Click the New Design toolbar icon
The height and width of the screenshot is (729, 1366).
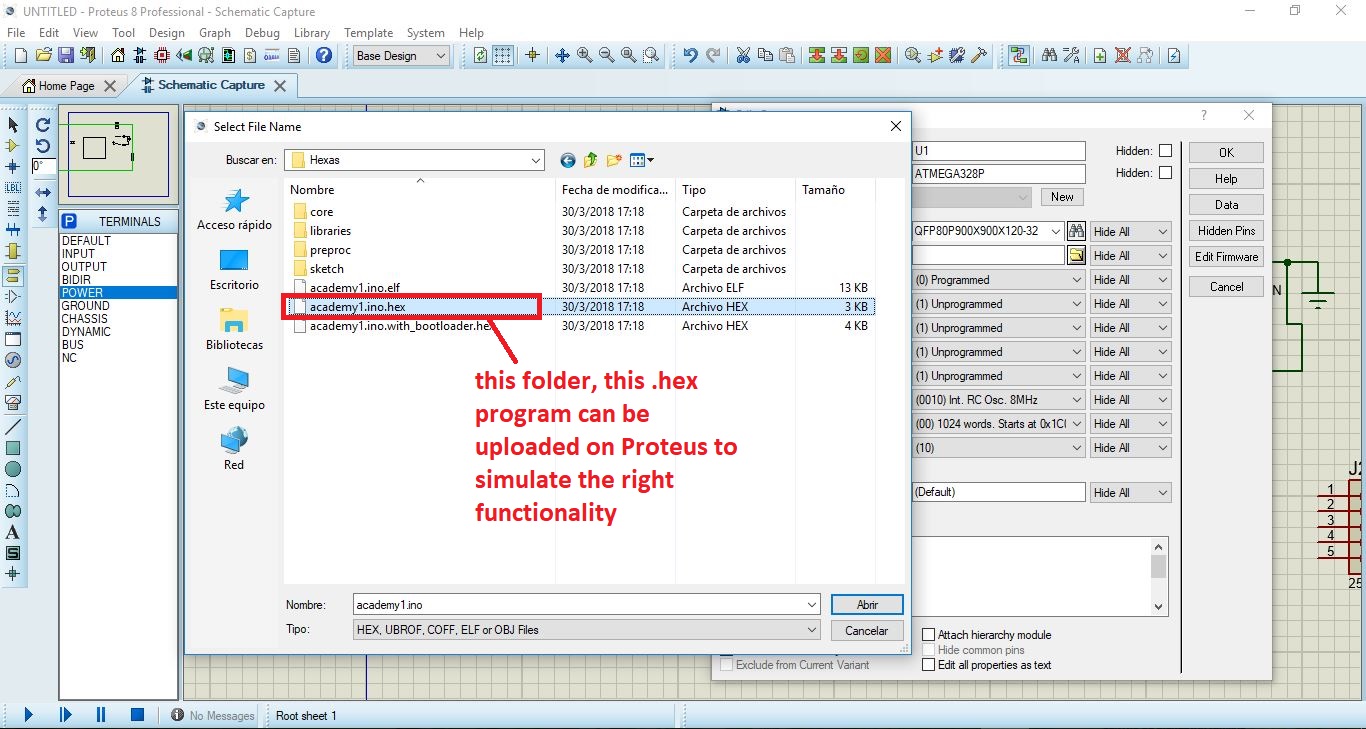[x=21, y=56]
